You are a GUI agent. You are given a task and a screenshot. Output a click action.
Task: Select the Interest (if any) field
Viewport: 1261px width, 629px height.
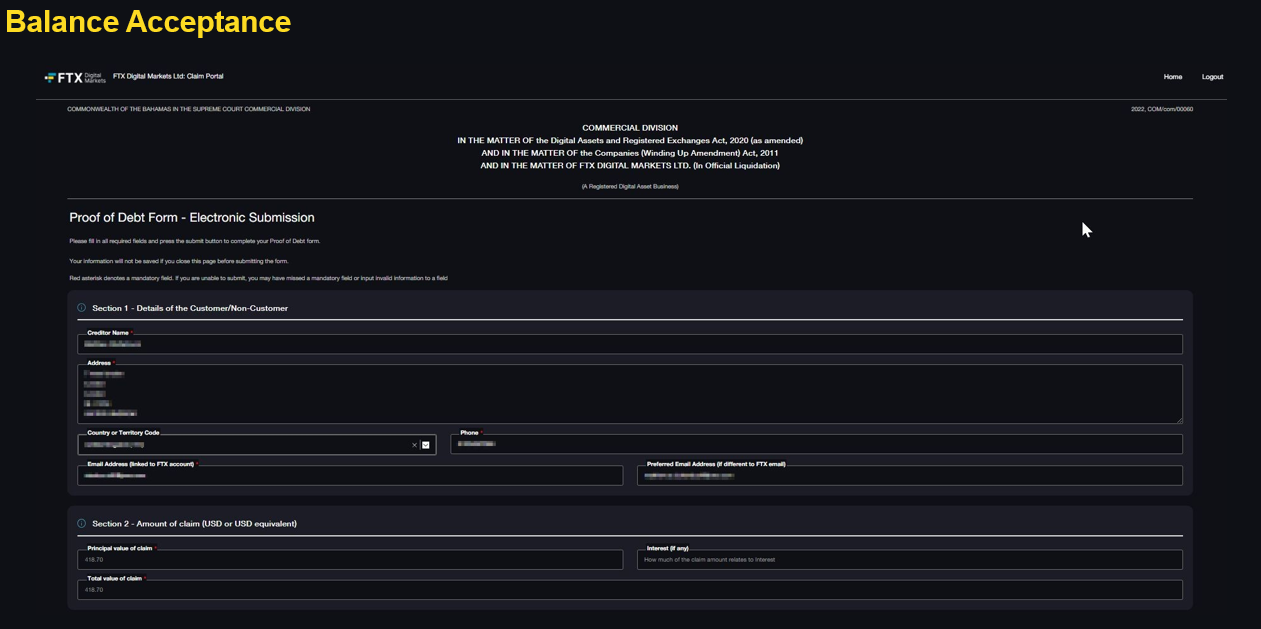pyautogui.click(x=908, y=560)
